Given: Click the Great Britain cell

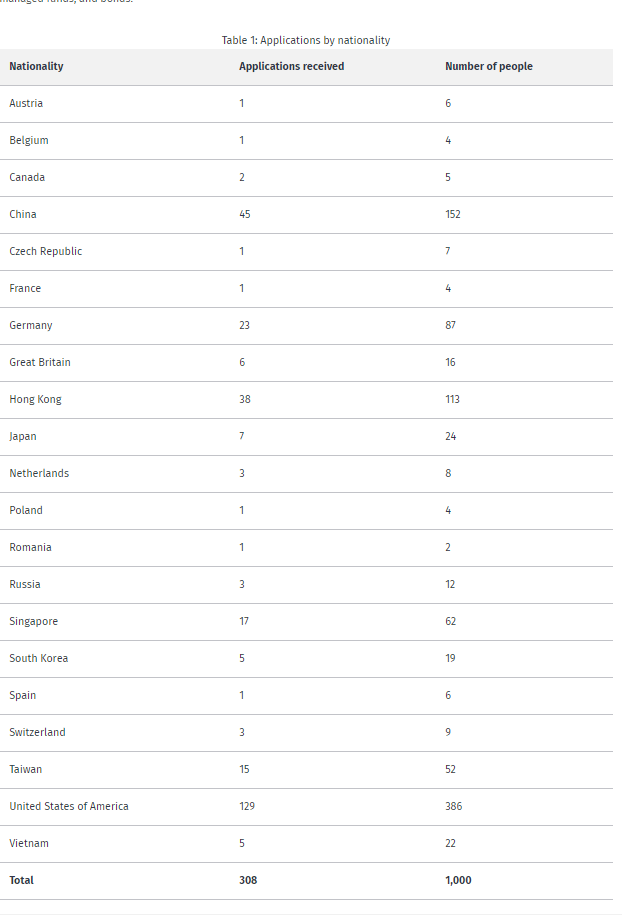Looking at the screenshot, I should pyautogui.click(x=40, y=362).
